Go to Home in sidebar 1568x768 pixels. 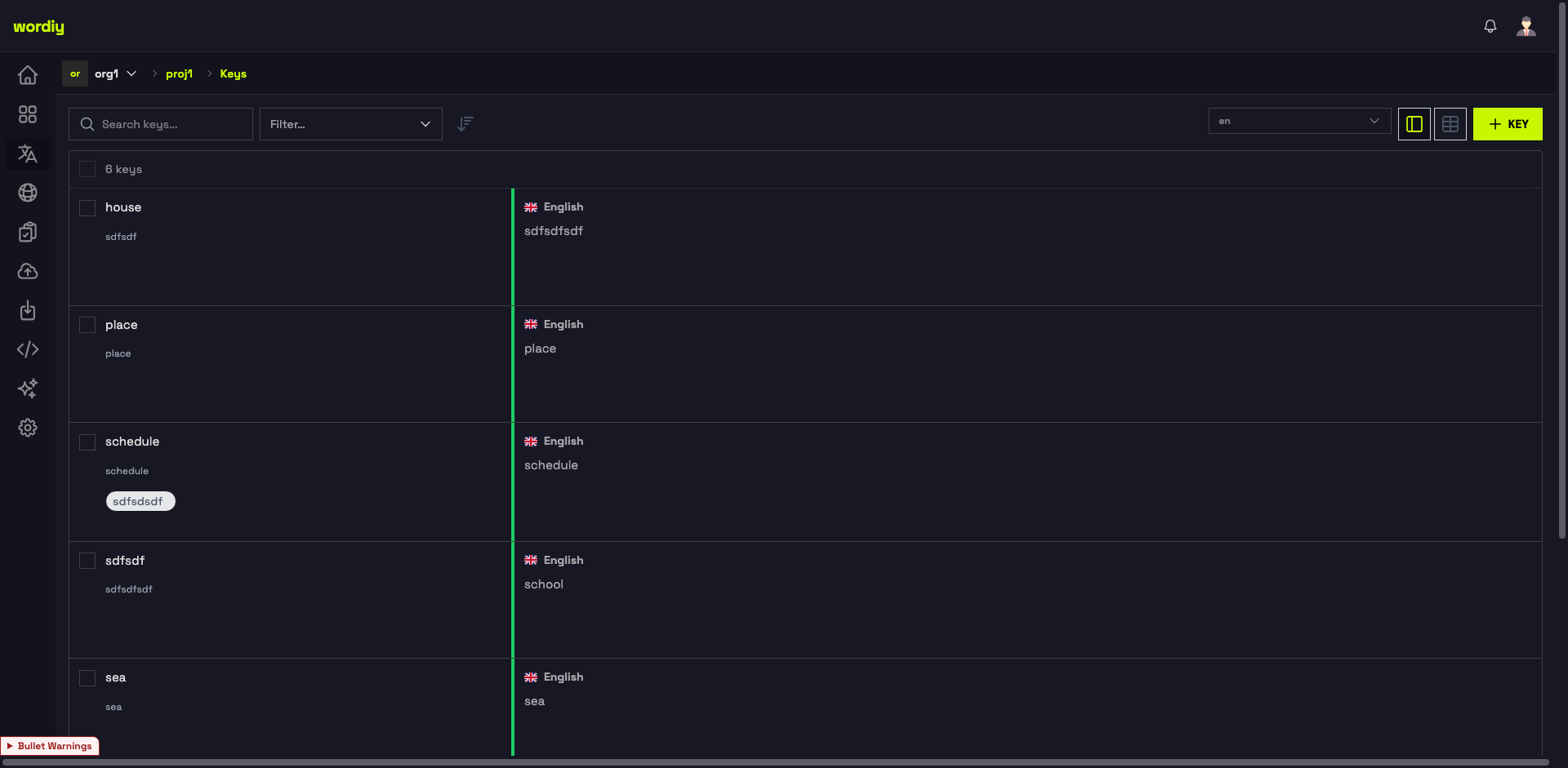28,75
